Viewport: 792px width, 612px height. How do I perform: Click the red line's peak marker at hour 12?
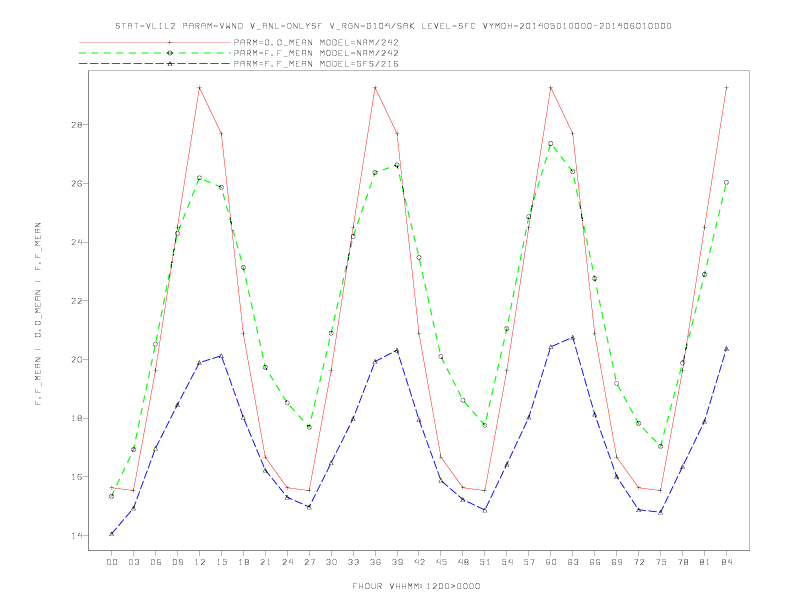click(x=200, y=88)
